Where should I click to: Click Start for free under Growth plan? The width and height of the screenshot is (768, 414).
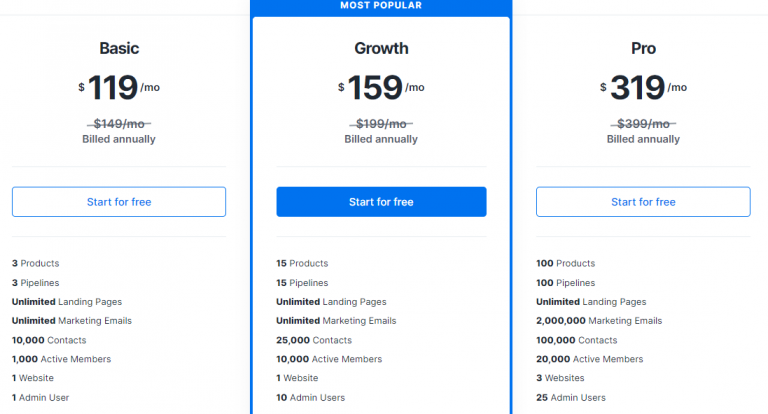coord(381,202)
